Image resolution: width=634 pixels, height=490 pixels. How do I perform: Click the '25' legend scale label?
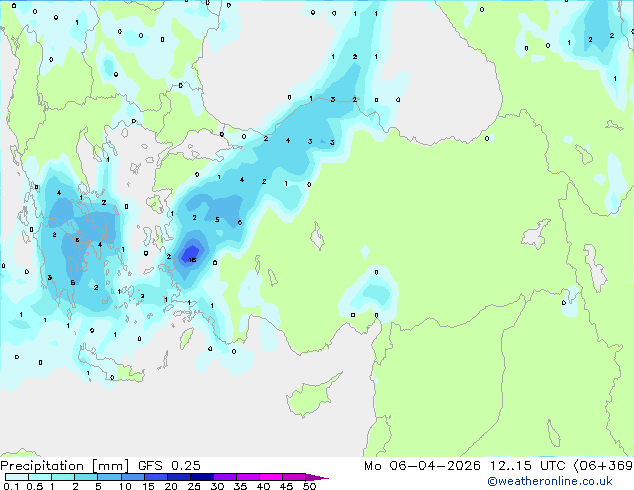click(x=194, y=486)
